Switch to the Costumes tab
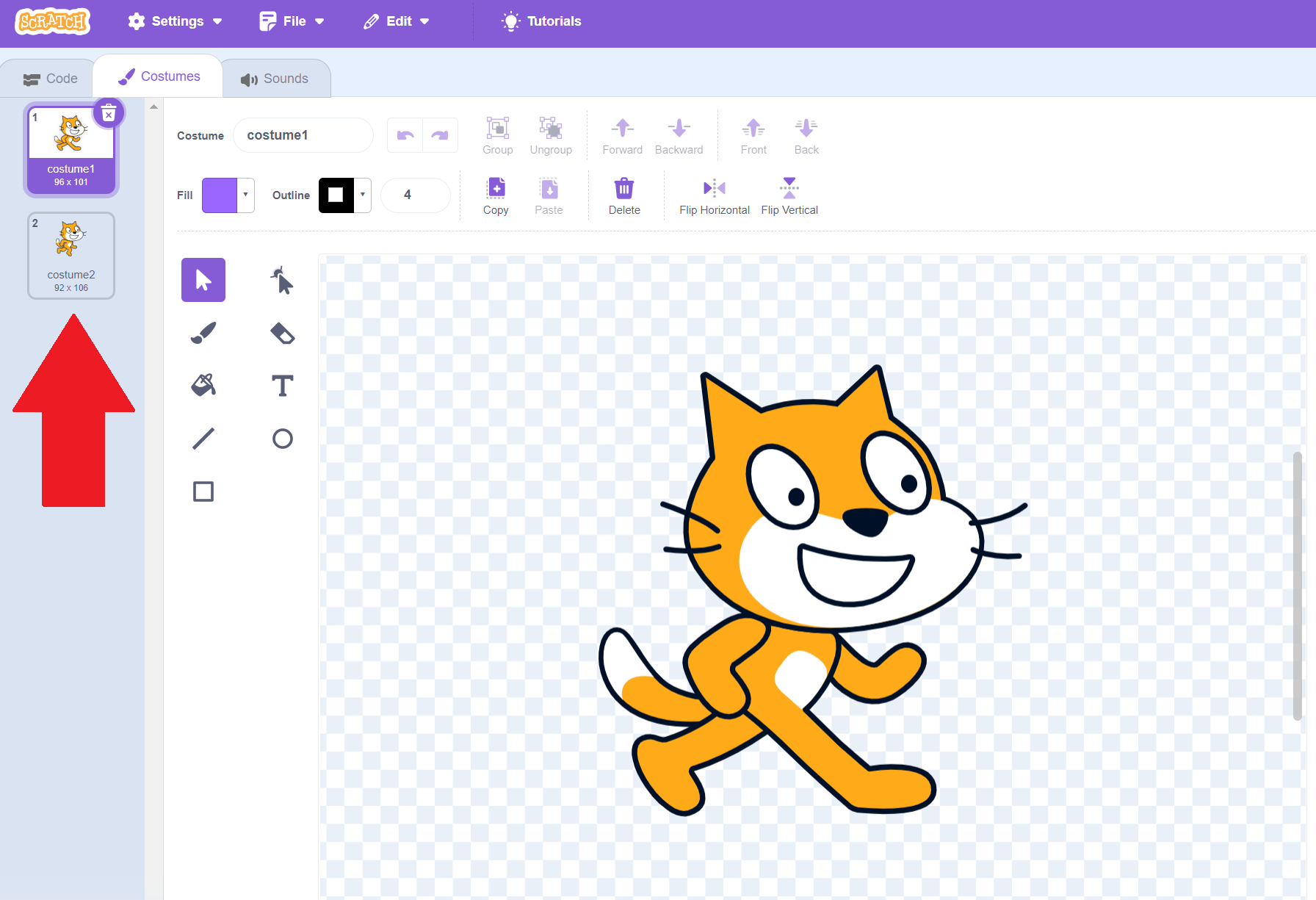 tap(159, 76)
